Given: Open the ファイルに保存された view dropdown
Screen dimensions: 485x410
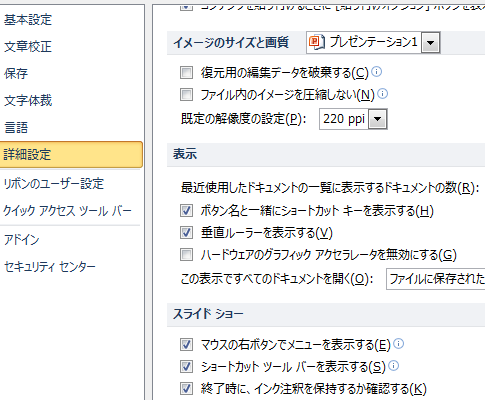Looking at the screenshot, I should [436, 279].
